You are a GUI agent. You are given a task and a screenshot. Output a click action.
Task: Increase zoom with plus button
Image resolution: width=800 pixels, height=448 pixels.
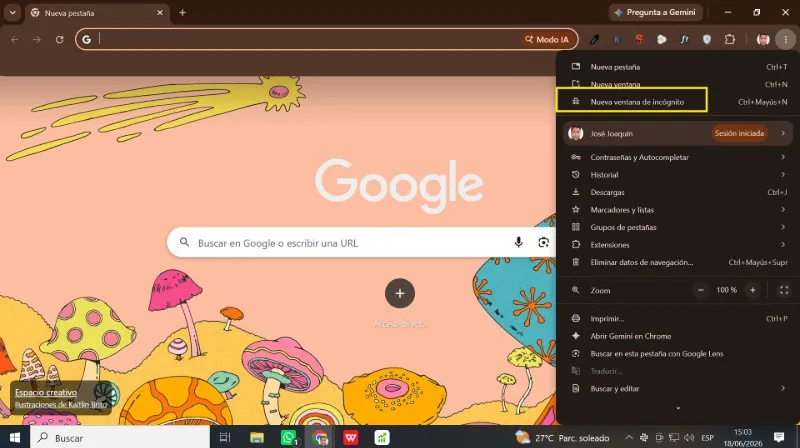(753, 290)
